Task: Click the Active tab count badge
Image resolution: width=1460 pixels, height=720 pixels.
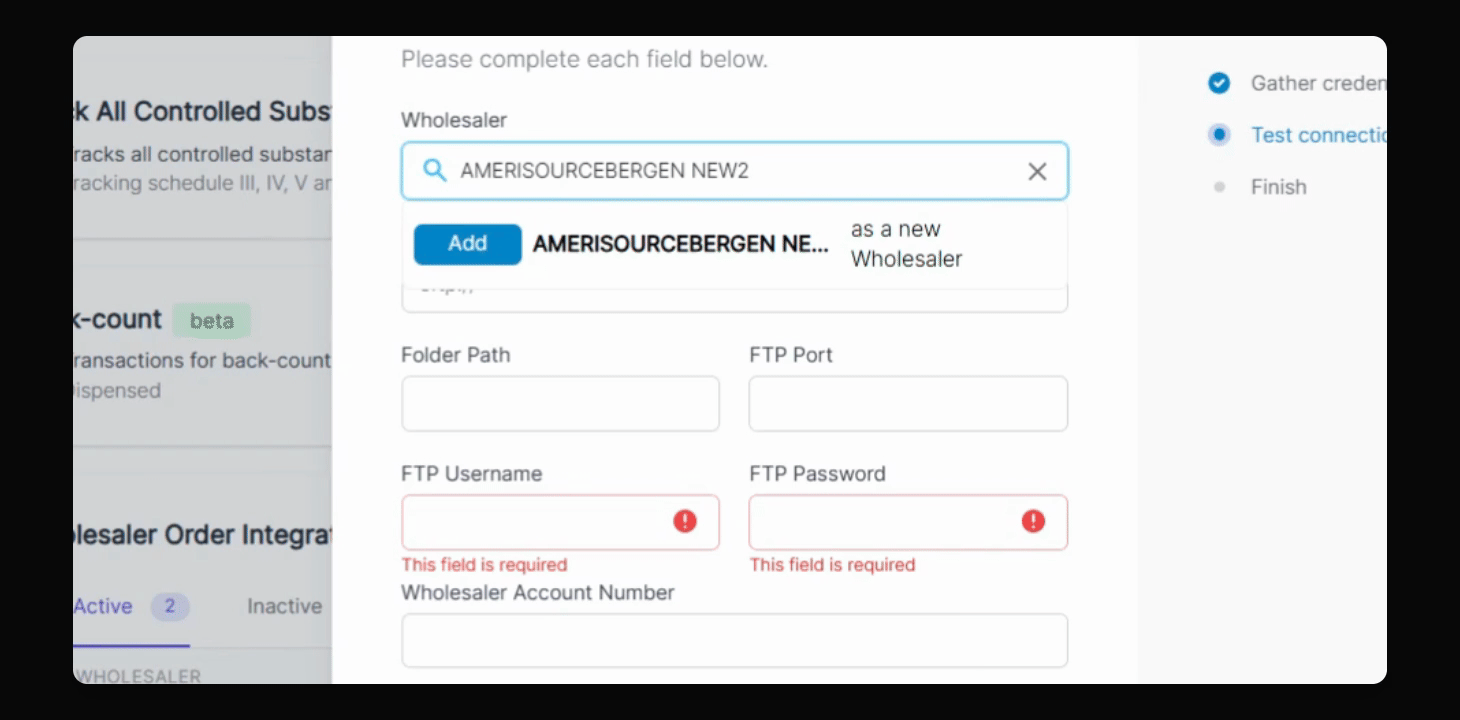Action: tap(170, 606)
